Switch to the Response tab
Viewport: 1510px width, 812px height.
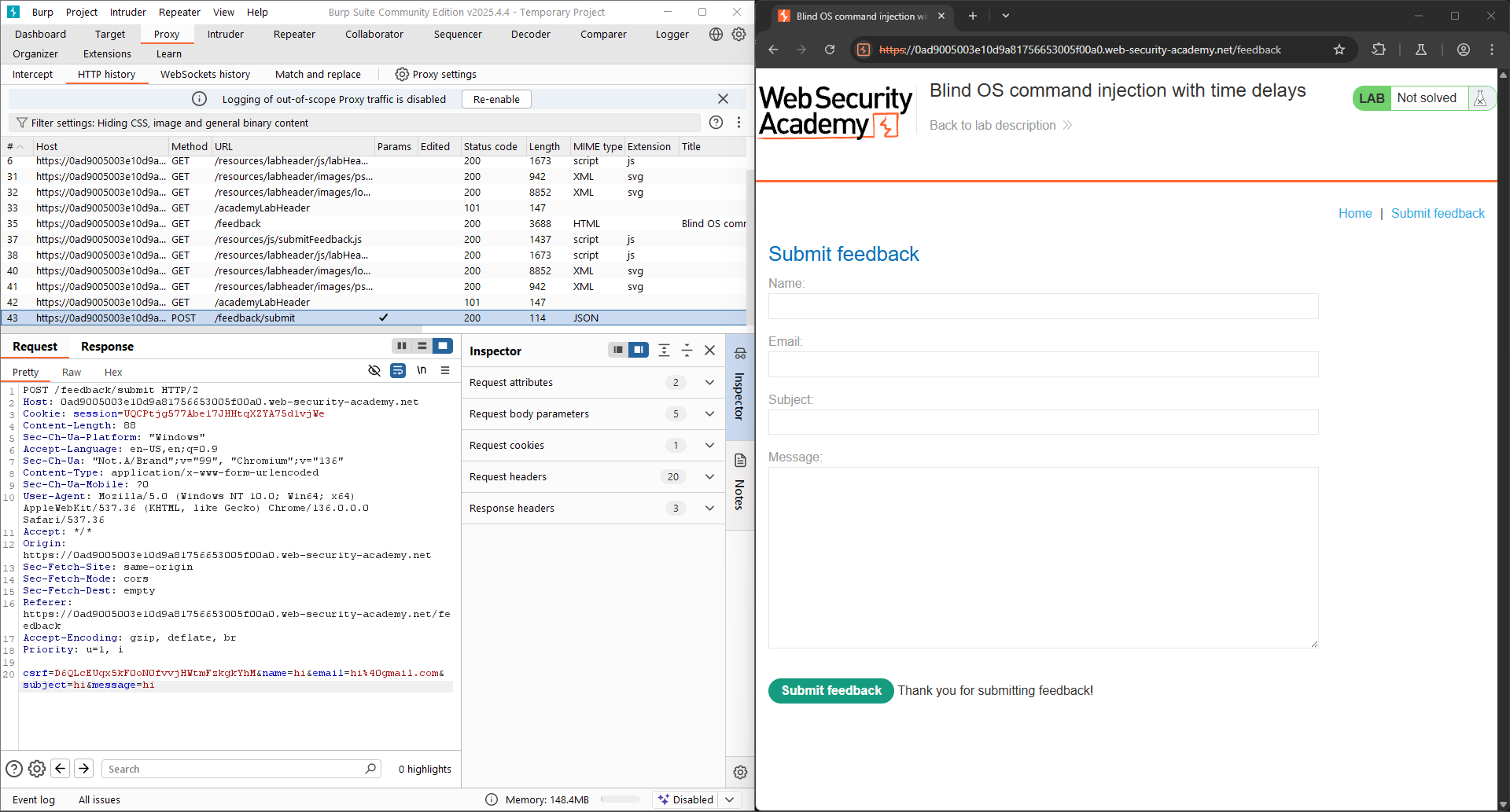point(107,347)
